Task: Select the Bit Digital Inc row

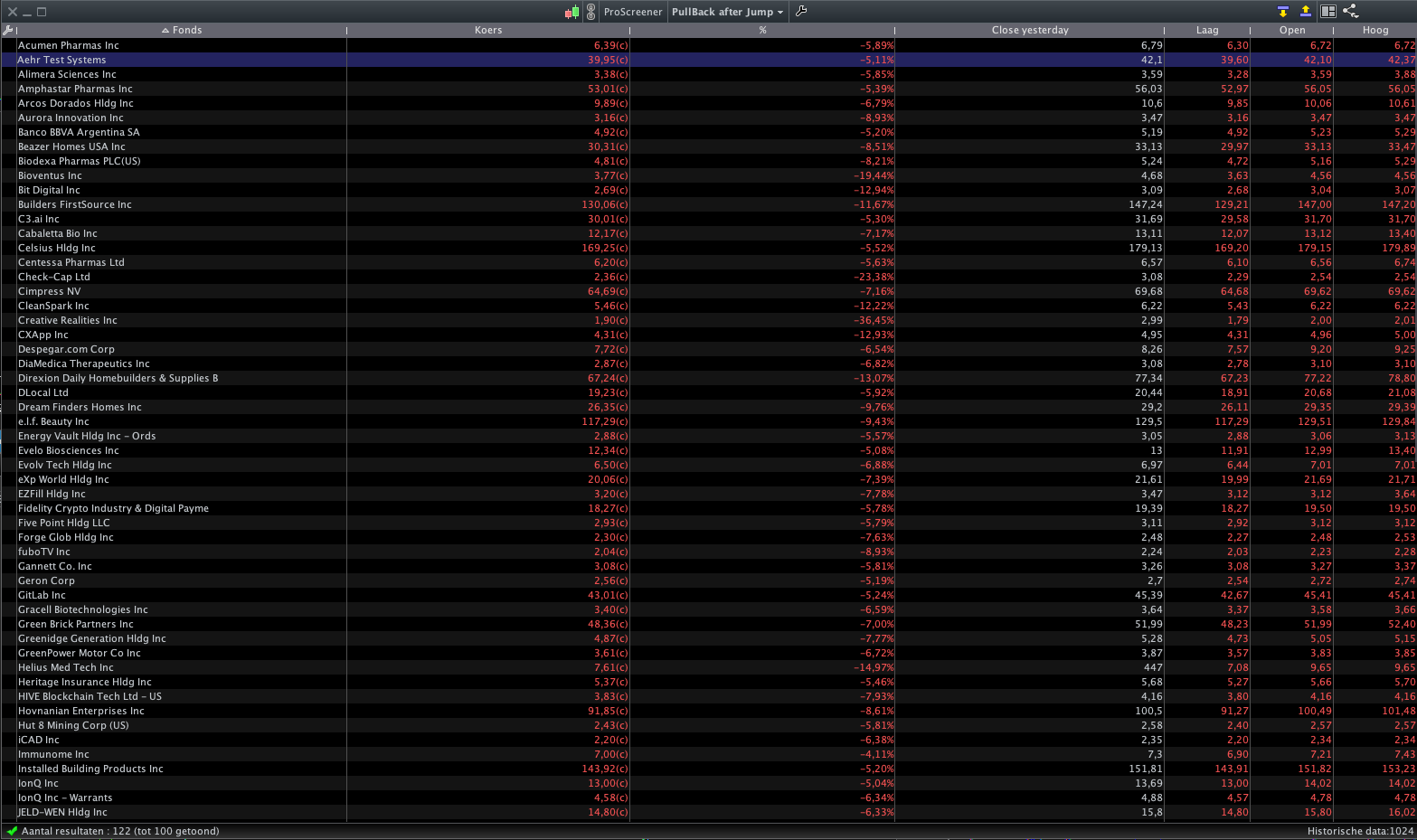Action: (708, 190)
